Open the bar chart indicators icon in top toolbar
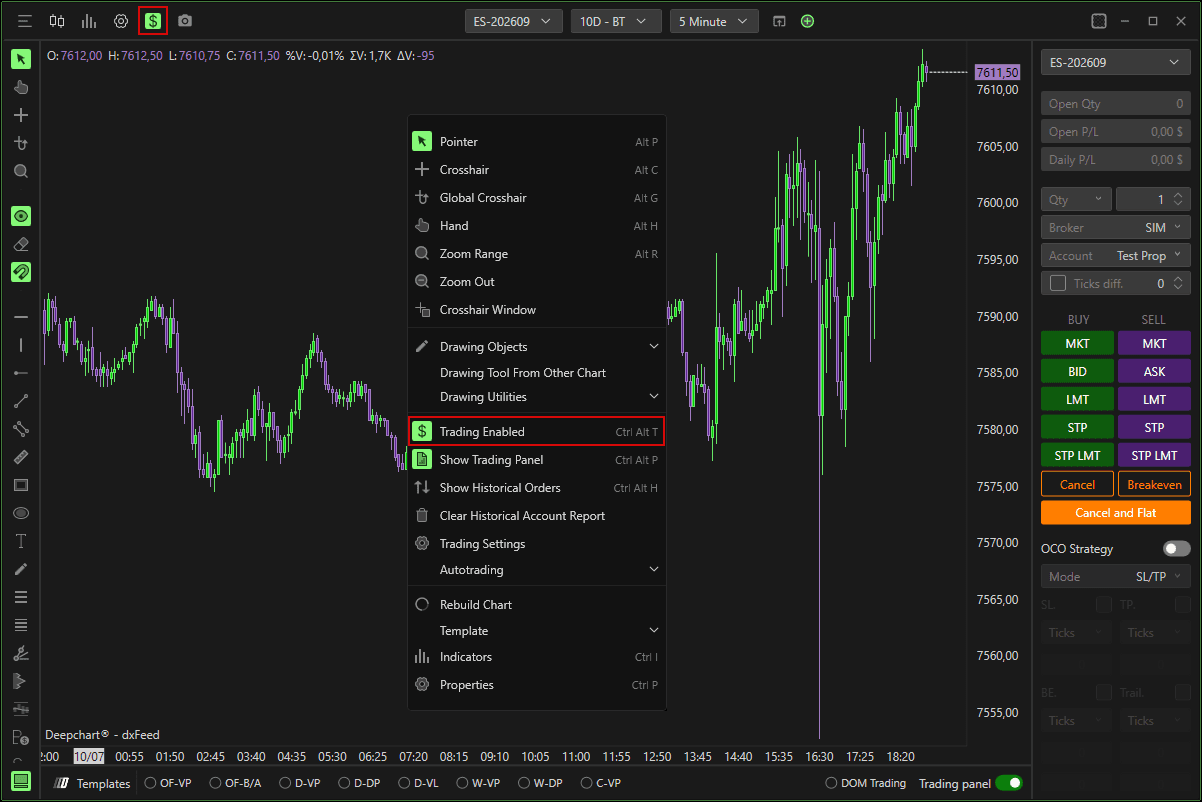This screenshot has width=1202, height=802. click(89, 21)
